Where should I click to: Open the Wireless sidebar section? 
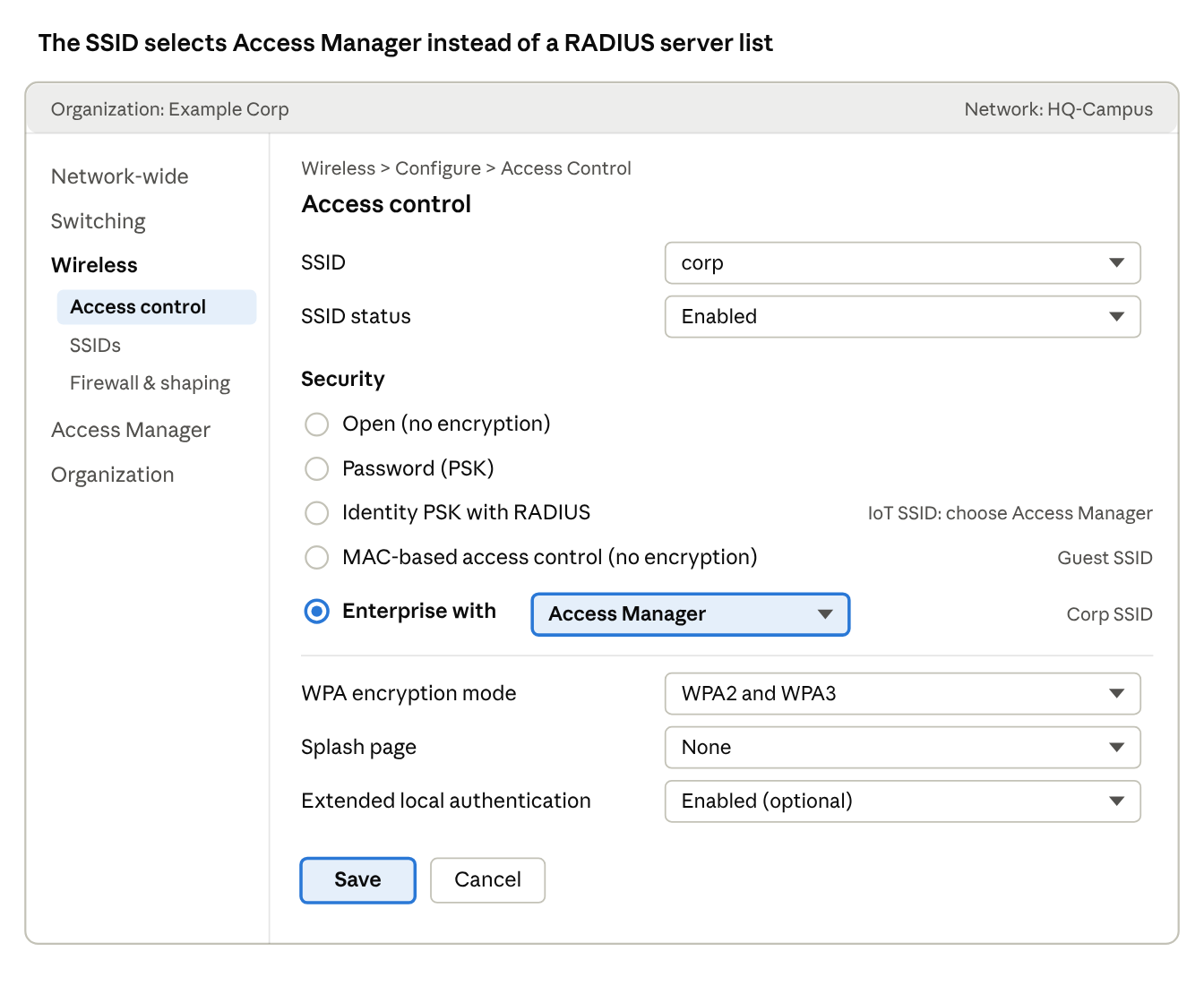[x=94, y=265]
